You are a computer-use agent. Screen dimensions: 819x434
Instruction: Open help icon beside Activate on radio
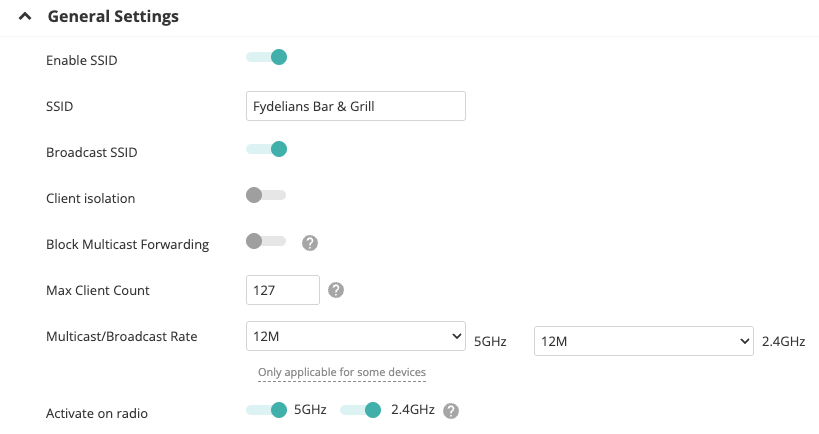click(x=451, y=410)
